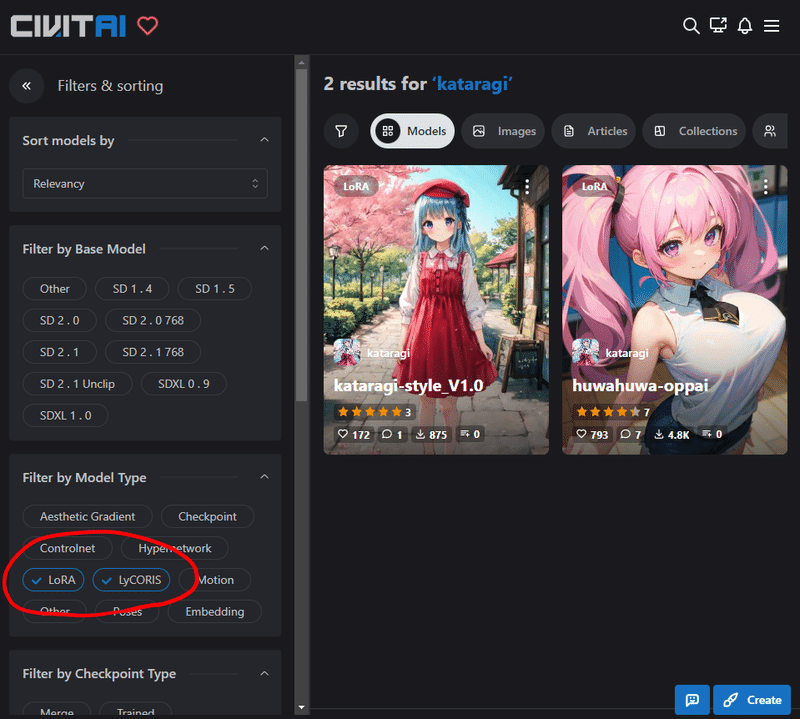Click the chat feedback button at bottom

click(x=692, y=700)
